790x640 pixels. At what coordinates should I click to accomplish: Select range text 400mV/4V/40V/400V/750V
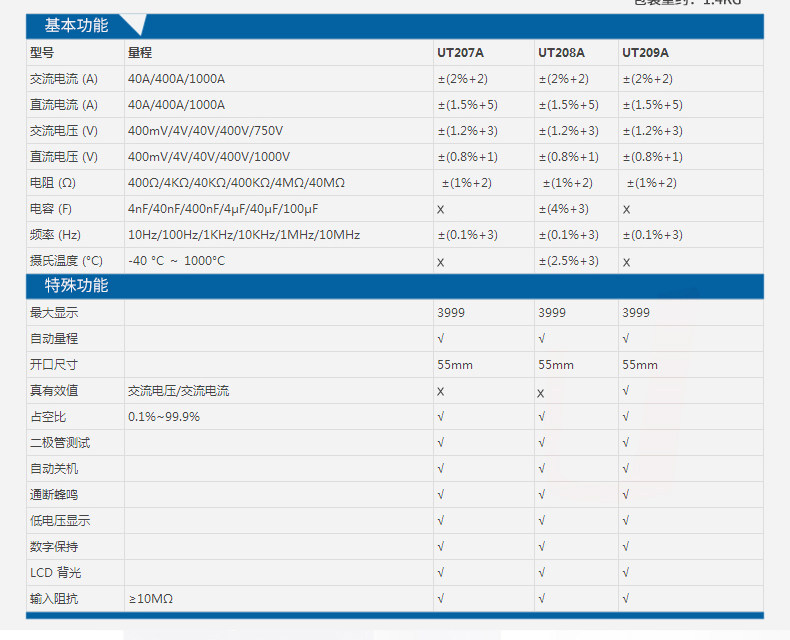click(x=206, y=131)
